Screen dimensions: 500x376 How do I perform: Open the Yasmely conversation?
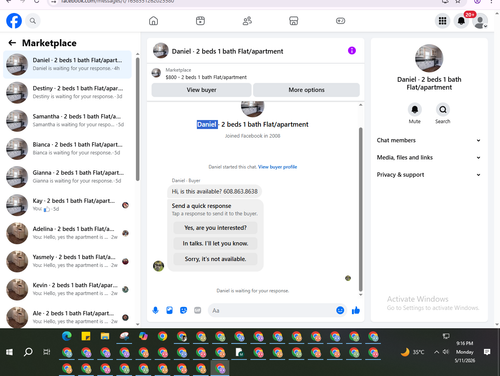click(67, 261)
